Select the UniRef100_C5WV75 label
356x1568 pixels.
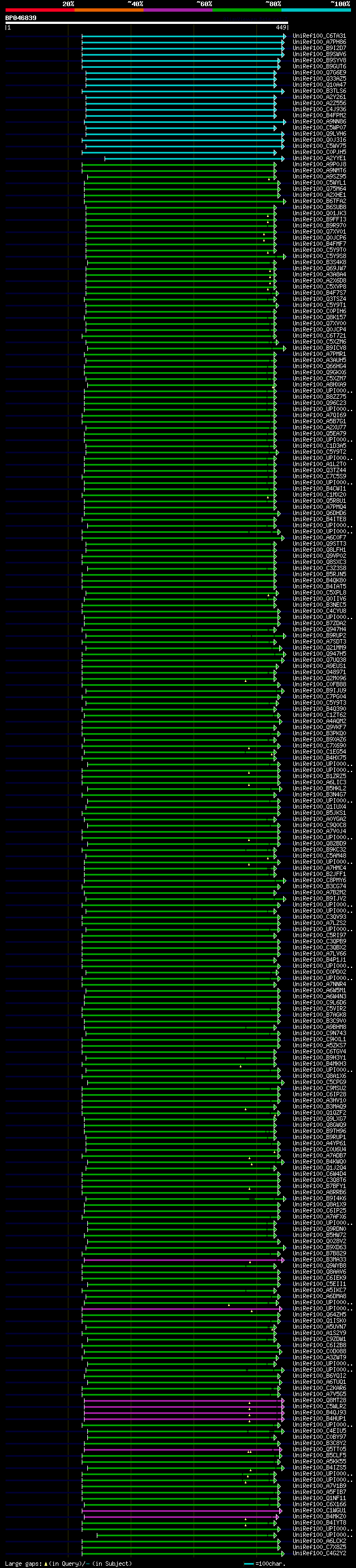point(319,146)
